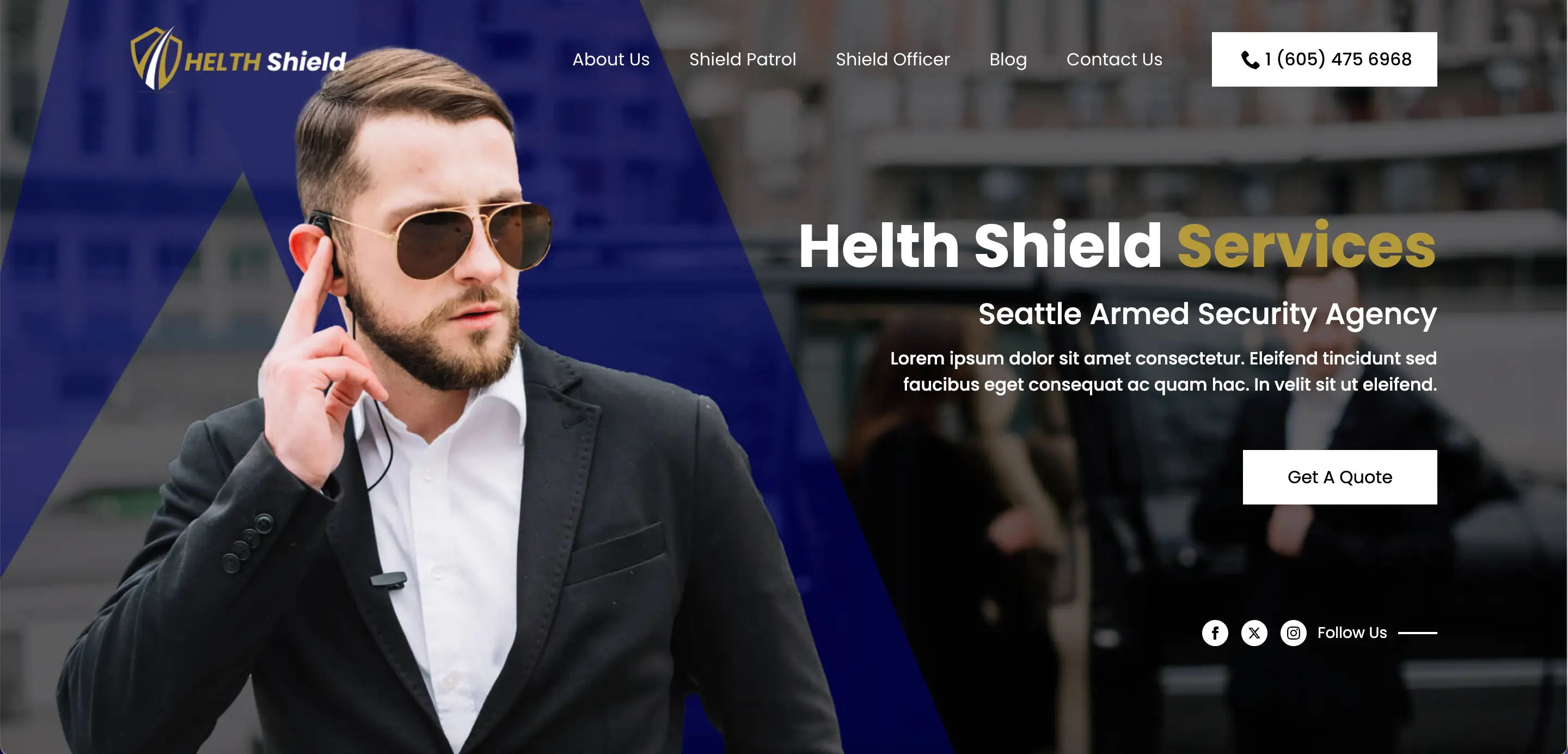The image size is (1568, 754).
Task: Open the Blog page
Action: click(1007, 60)
